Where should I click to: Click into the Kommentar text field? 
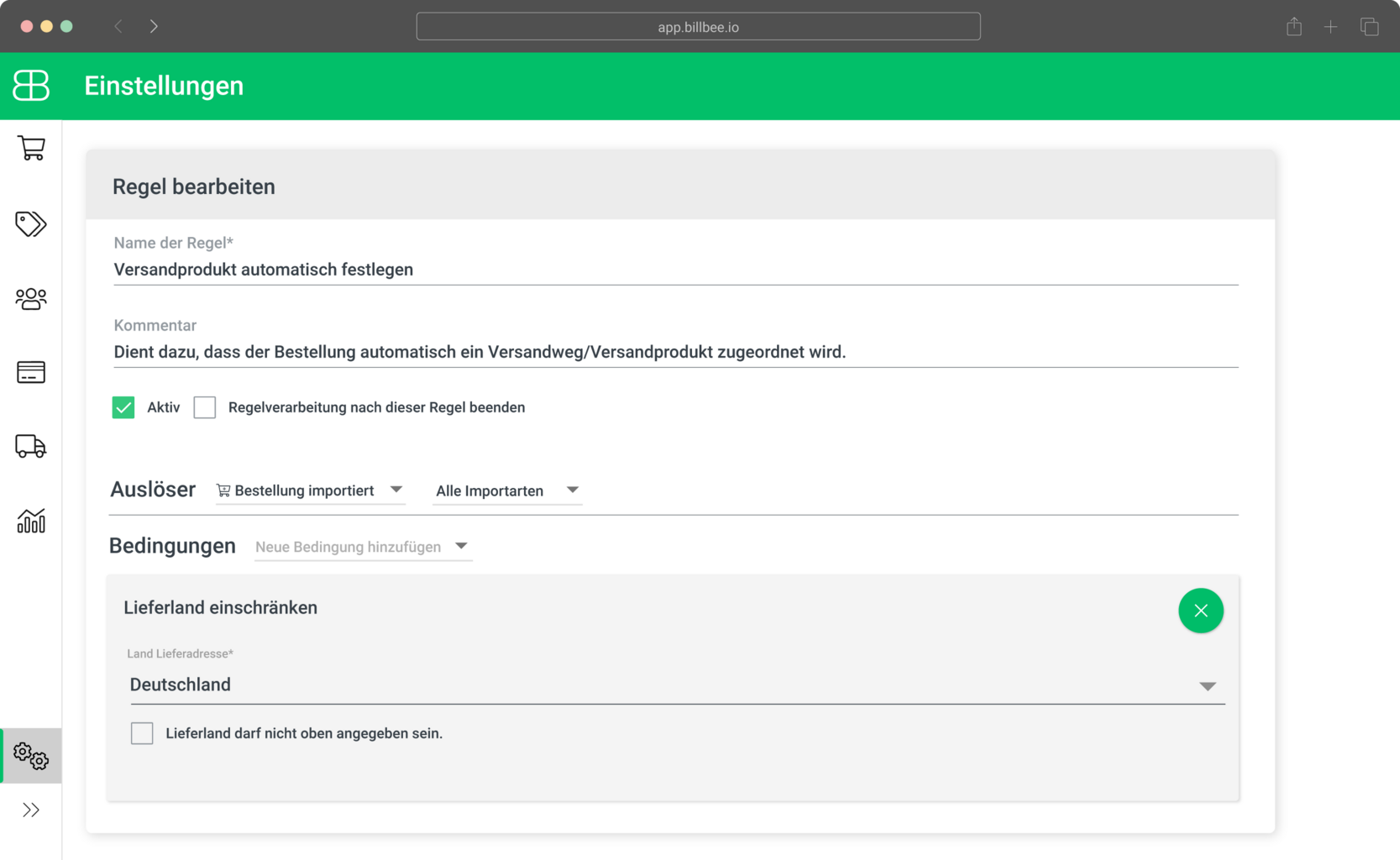click(675, 352)
